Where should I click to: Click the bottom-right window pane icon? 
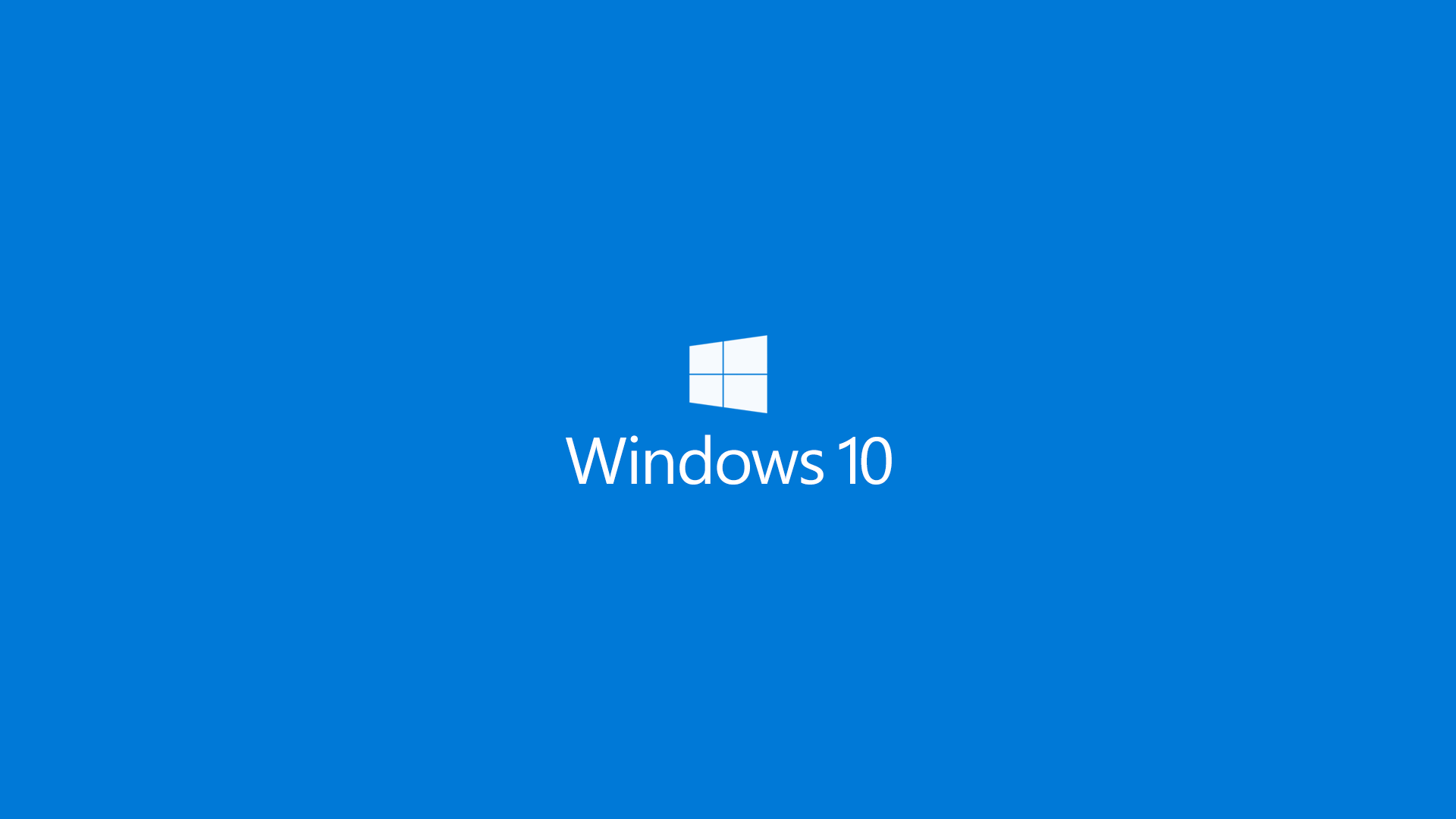(749, 394)
